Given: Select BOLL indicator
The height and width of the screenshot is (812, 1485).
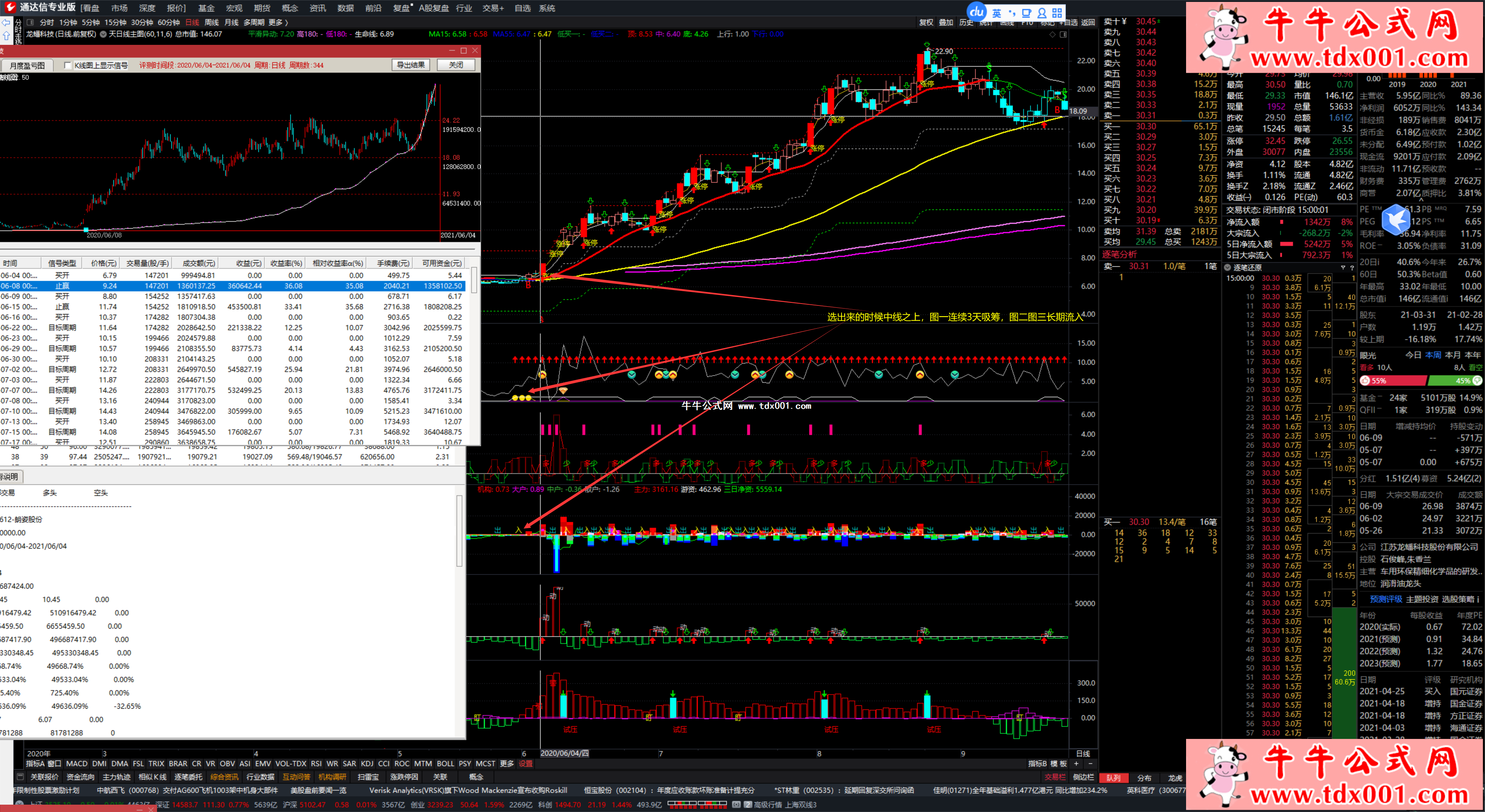Looking at the screenshot, I should click(445, 764).
